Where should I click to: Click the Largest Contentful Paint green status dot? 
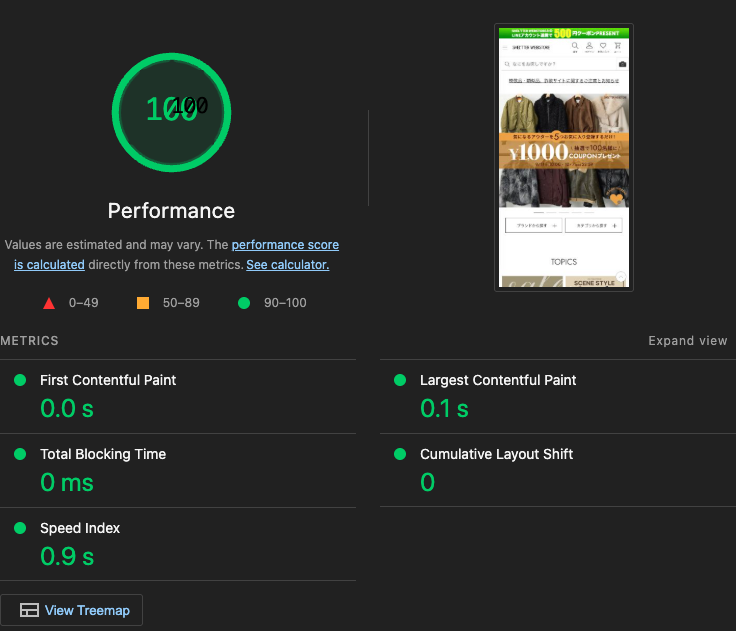click(400, 380)
